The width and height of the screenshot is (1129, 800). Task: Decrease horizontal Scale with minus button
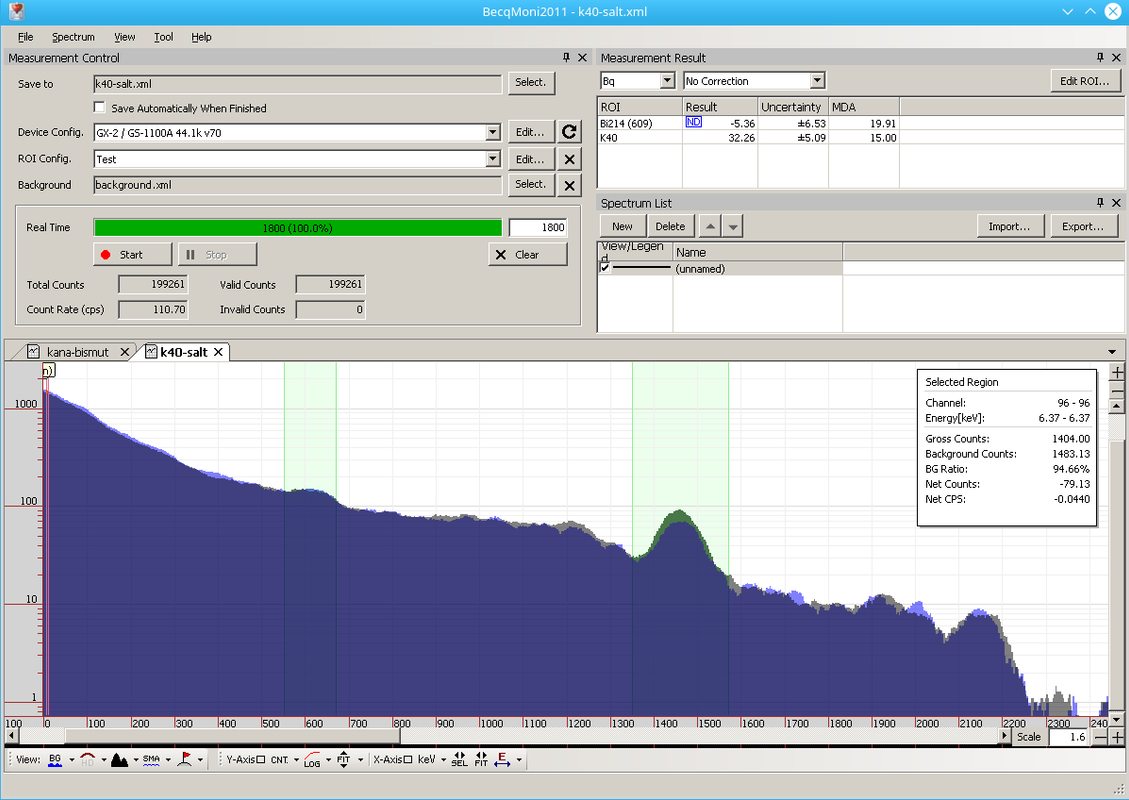pyautogui.click(x=1101, y=737)
